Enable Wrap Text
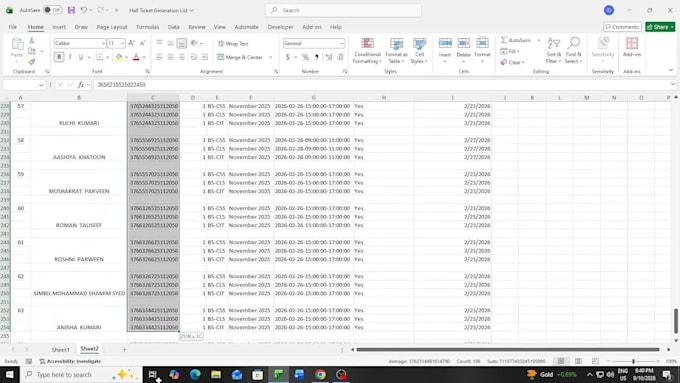 (233, 43)
